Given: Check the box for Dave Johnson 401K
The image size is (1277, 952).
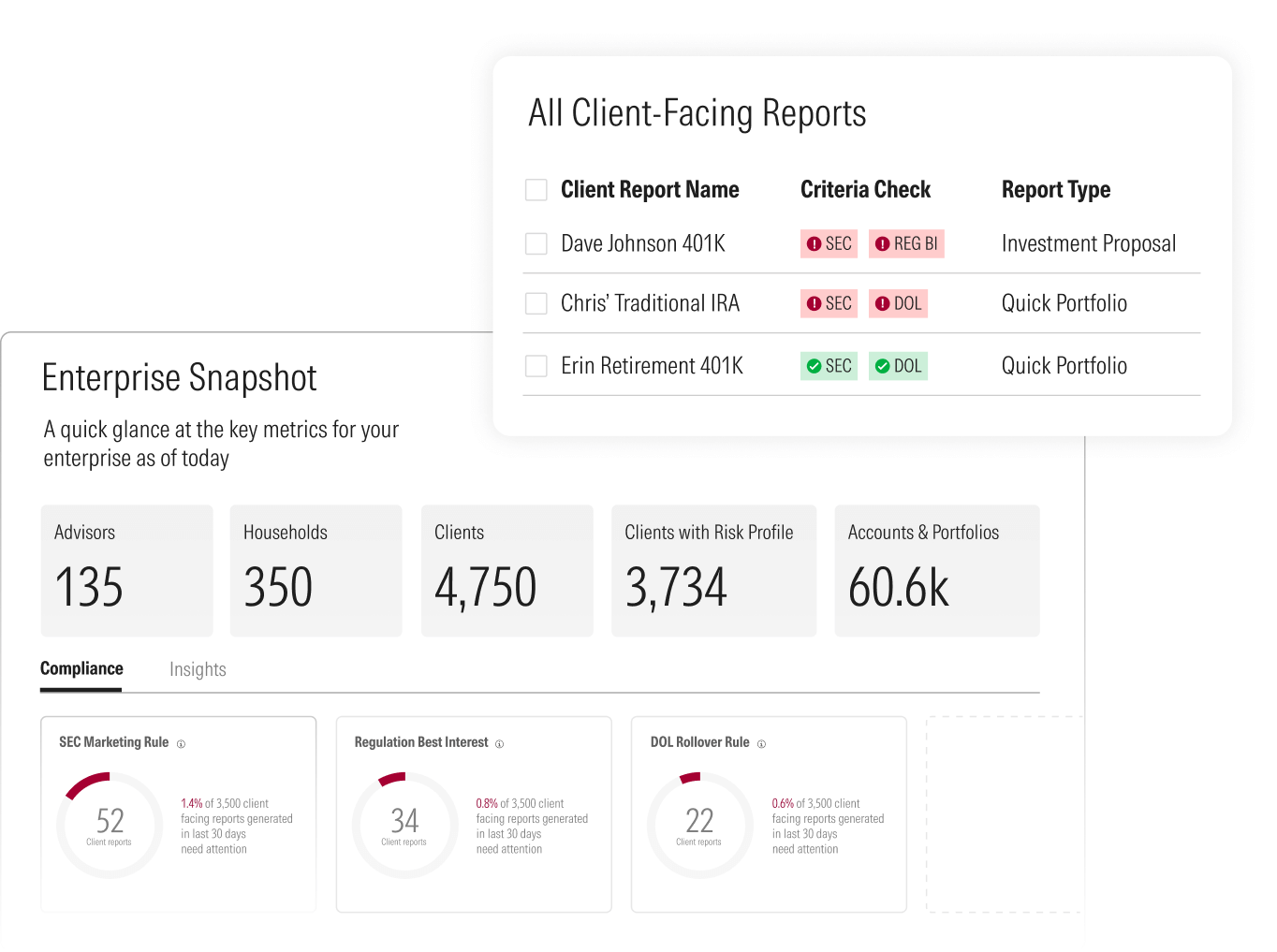Looking at the screenshot, I should [536, 244].
